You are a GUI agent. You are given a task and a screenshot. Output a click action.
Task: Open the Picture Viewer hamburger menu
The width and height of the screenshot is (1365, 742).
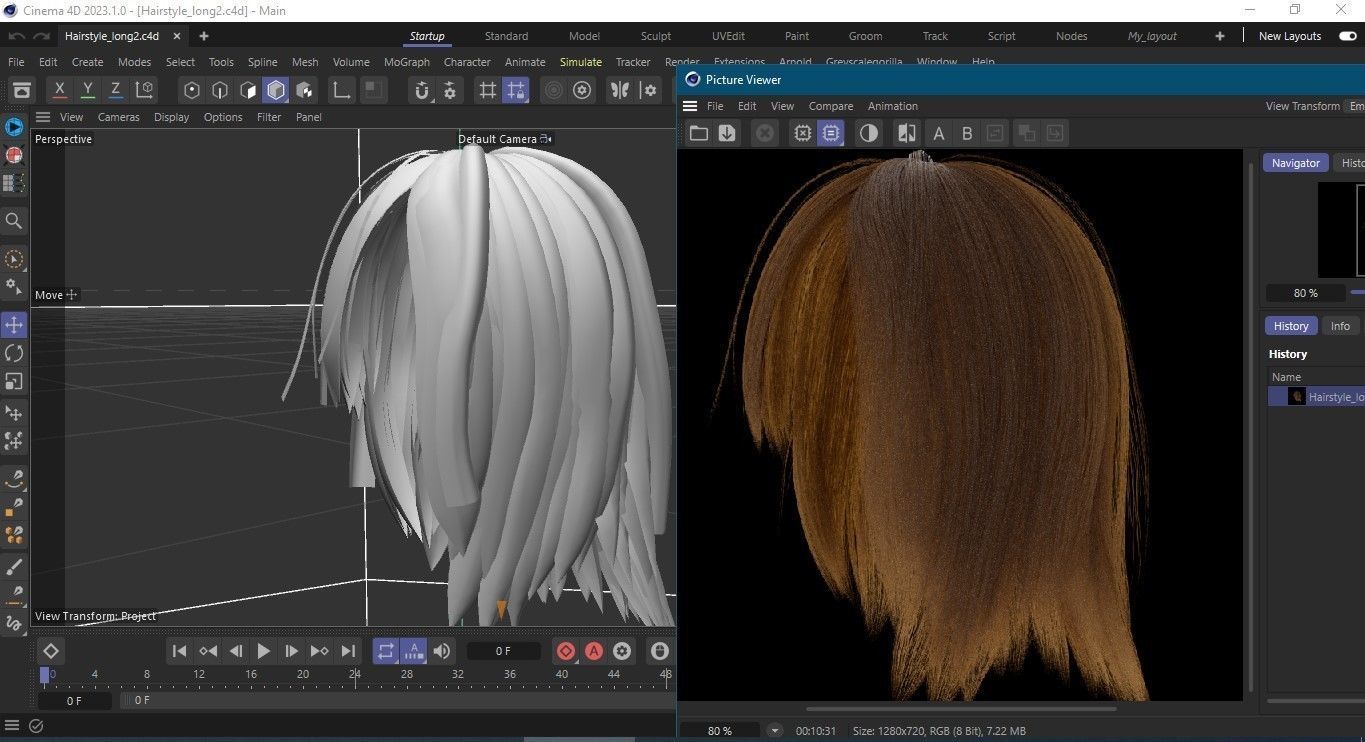tap(690, 106)
